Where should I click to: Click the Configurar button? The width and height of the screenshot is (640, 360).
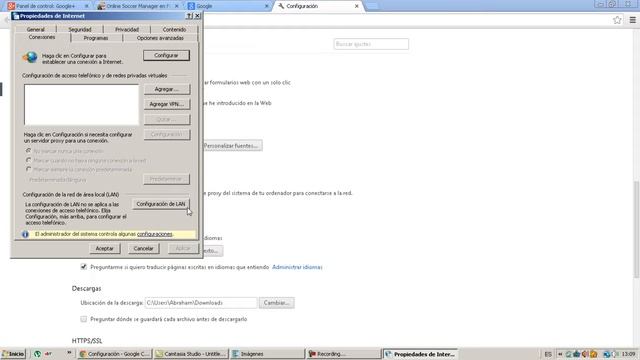coord(167,56)
